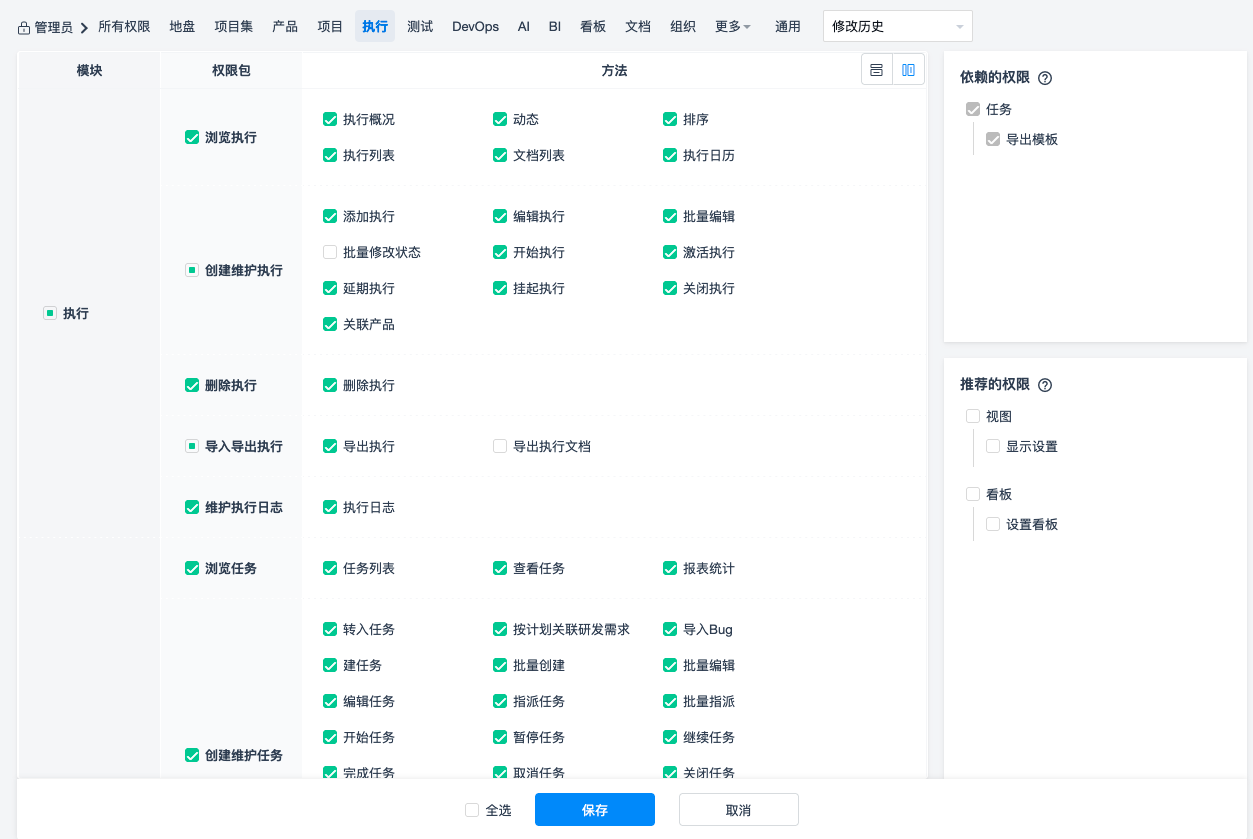Click the lock icon beside 管理员
Screen dimensions: 1253x839
tap(24, 27)
